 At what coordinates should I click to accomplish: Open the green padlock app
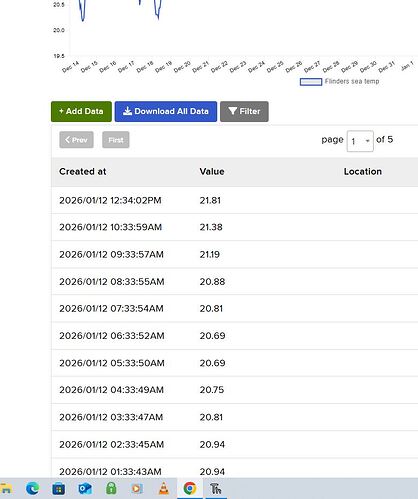tap(111, 488)
